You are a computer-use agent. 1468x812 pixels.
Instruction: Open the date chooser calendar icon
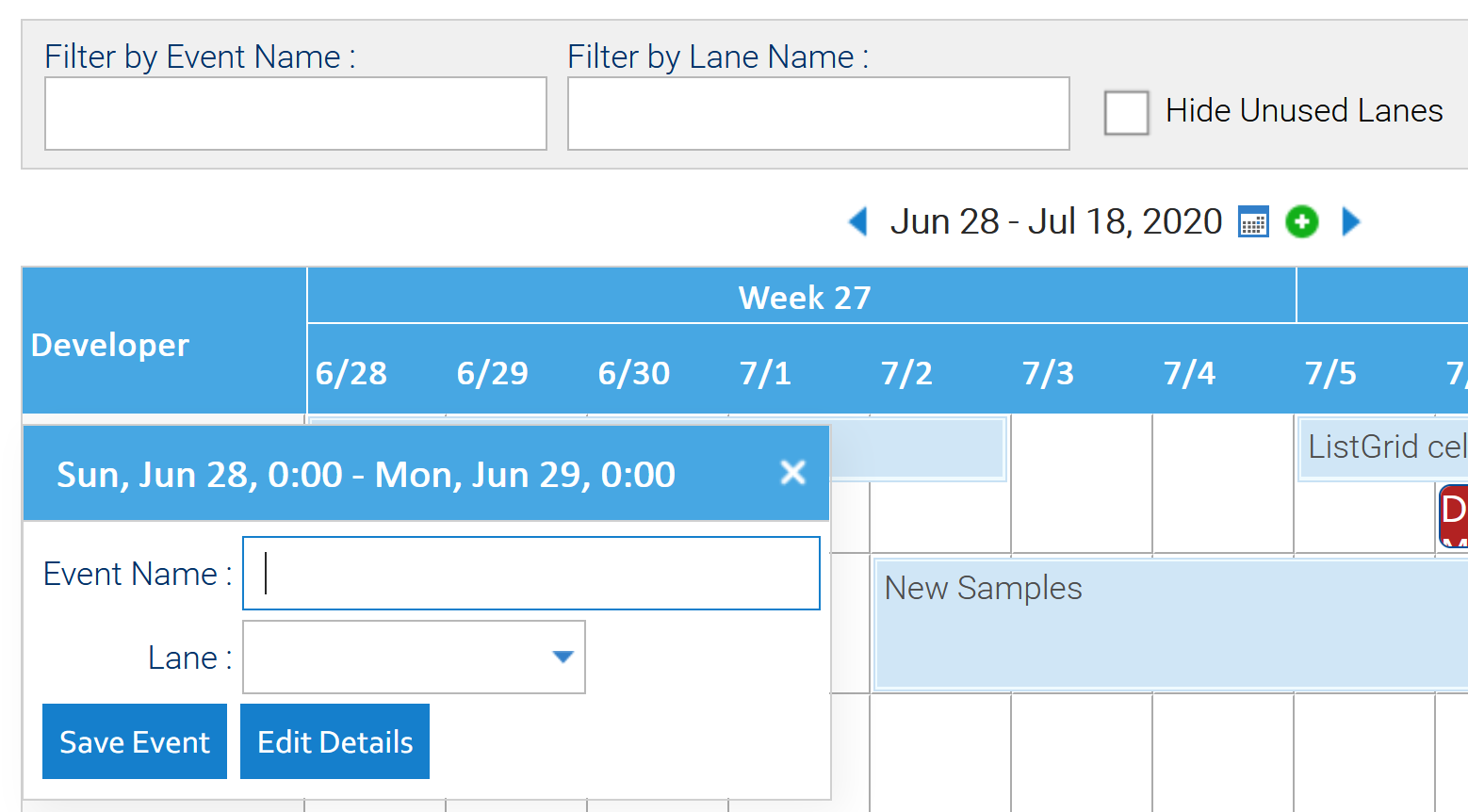click(x=1253, y=222)
